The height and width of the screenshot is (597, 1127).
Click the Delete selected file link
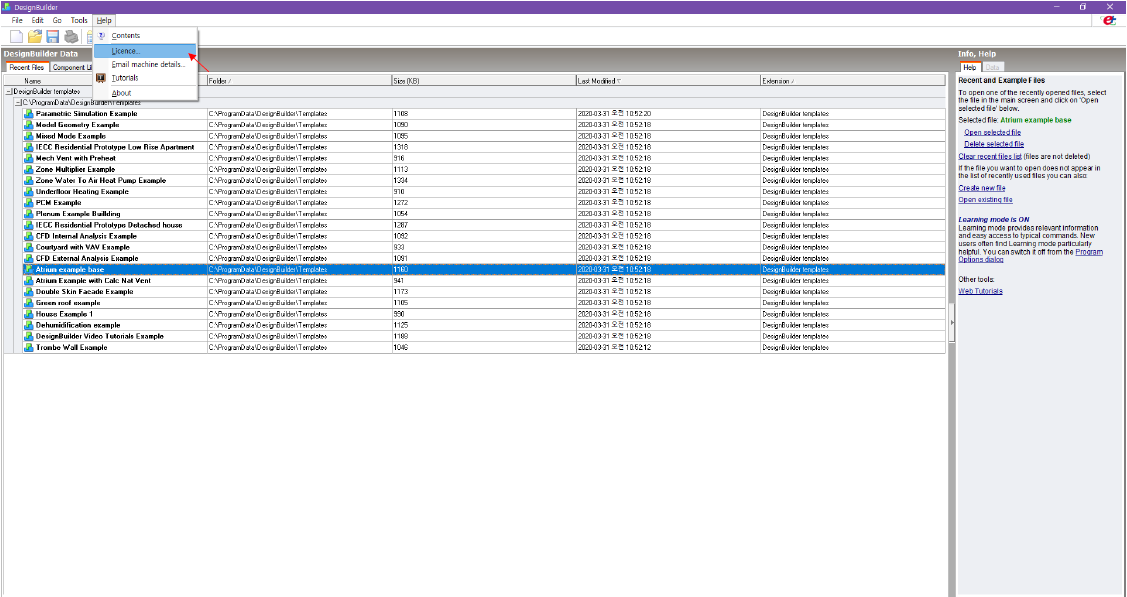point(994,144)
